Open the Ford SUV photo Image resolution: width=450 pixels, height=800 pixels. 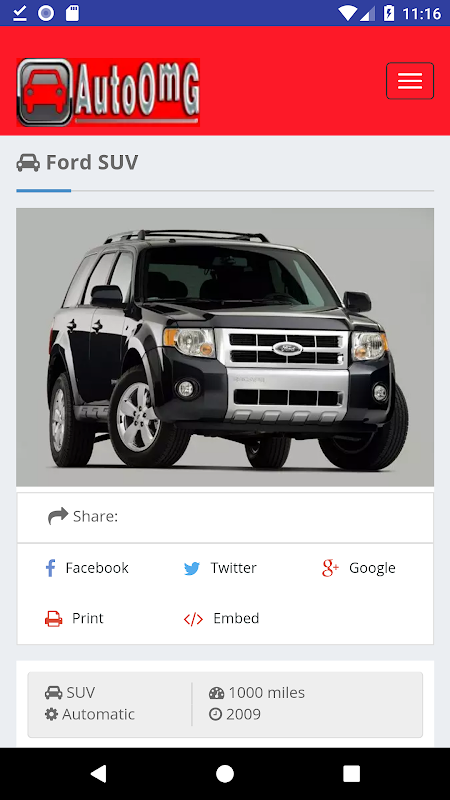click(x=225, y=347)
